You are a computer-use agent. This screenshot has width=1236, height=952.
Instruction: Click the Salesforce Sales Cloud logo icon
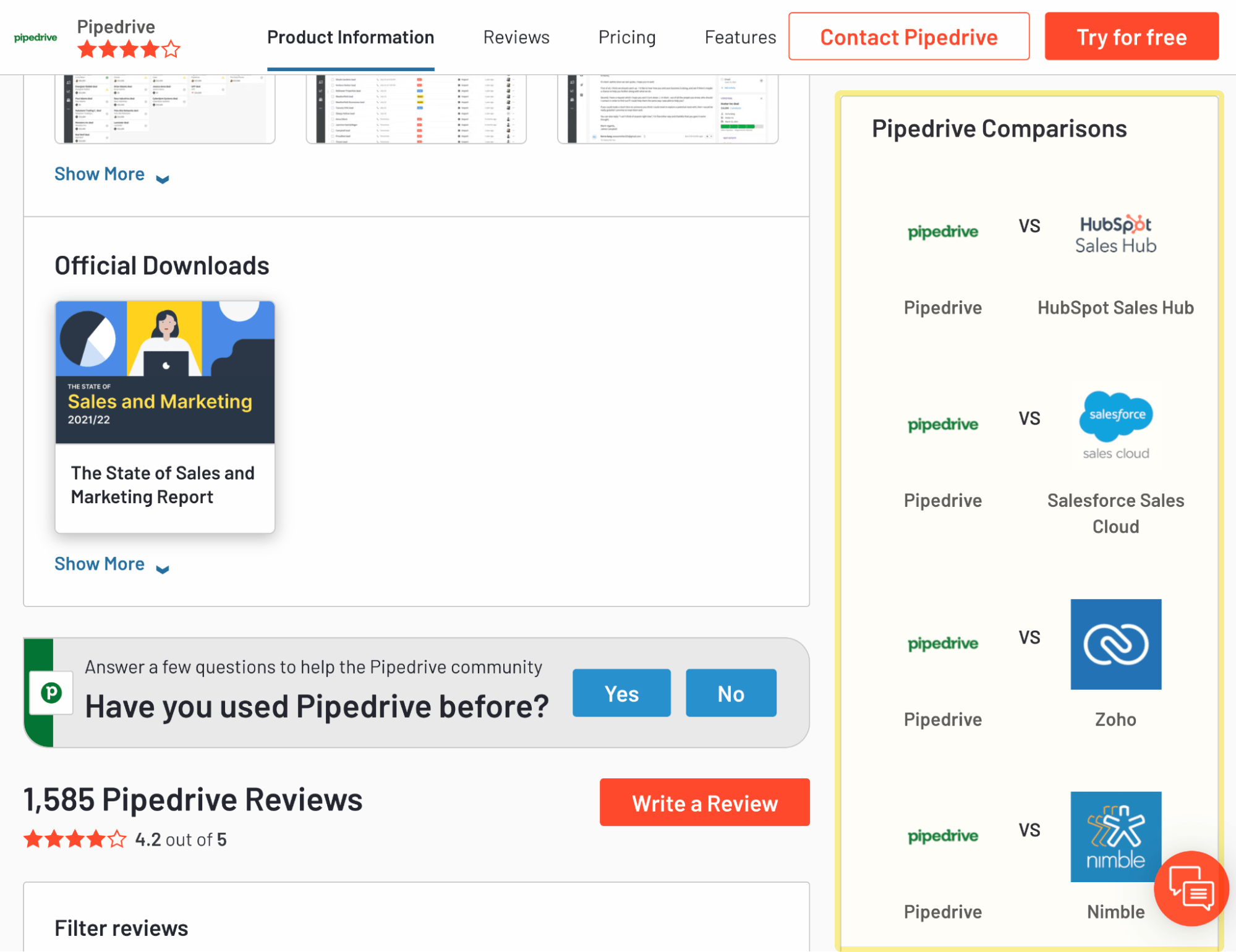[1115, 421]
